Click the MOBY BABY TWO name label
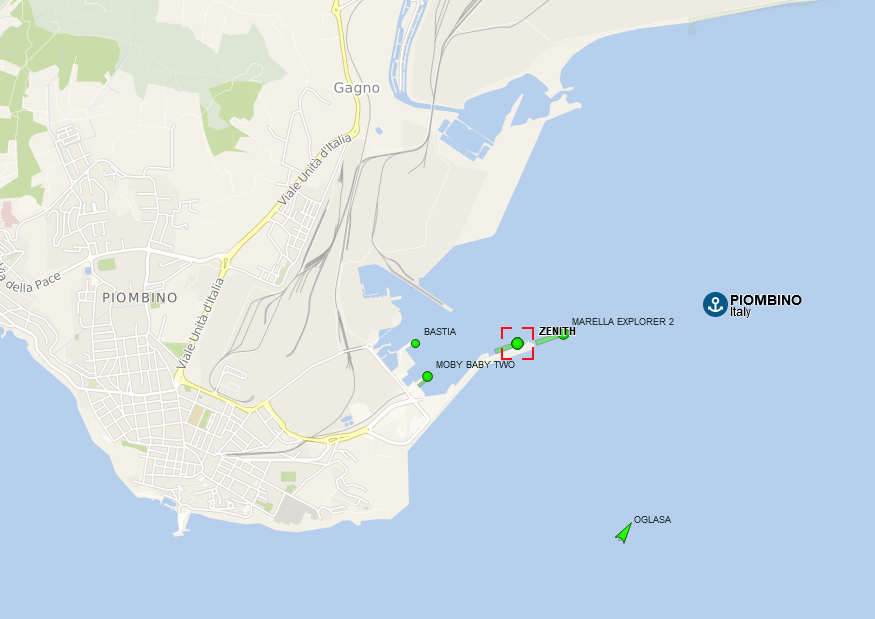Viewport: 875px width, 619px height. (x=475, y=364)
